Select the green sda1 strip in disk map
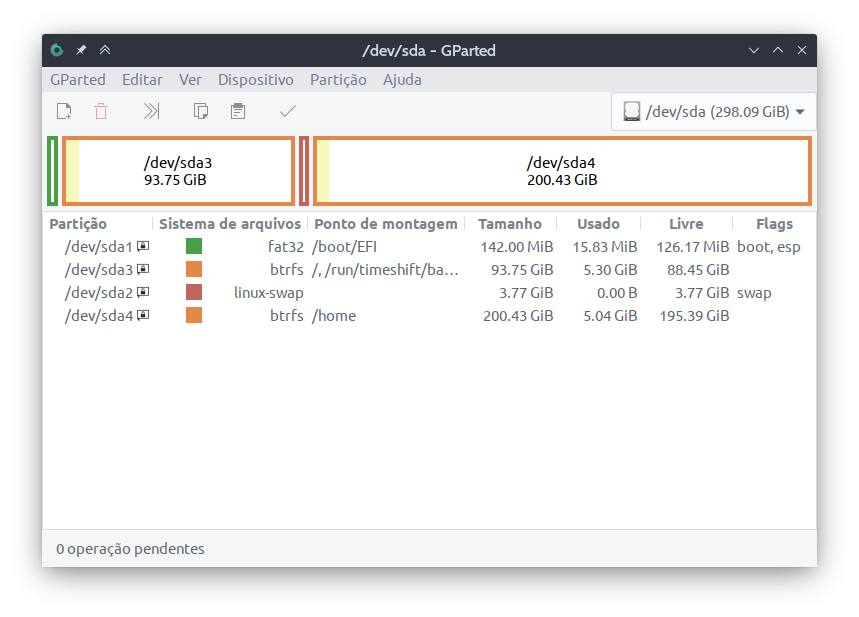859x617 pixels. tap(53, 171)
